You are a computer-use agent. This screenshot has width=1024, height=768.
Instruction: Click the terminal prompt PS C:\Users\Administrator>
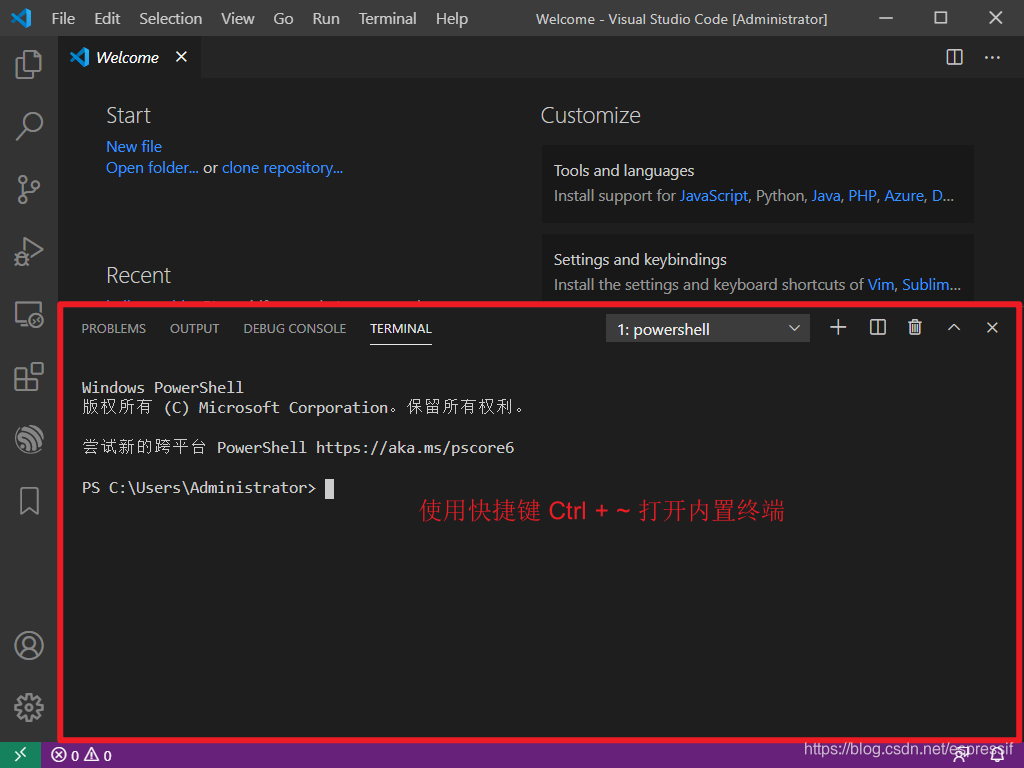(x=199, y=488)
